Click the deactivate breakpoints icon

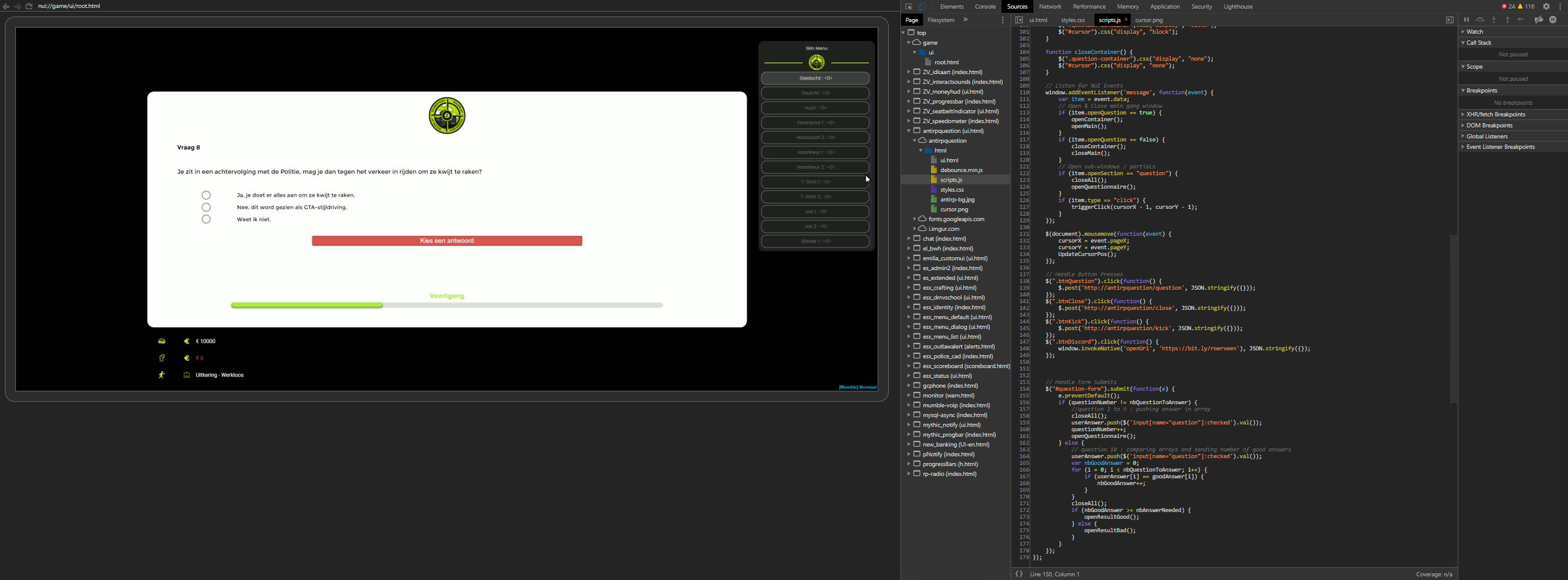click(x=1539, y=20)
